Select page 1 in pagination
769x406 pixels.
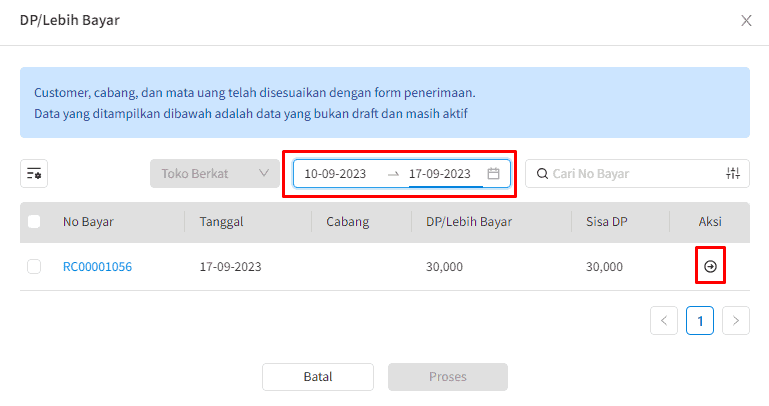point(700,321)
